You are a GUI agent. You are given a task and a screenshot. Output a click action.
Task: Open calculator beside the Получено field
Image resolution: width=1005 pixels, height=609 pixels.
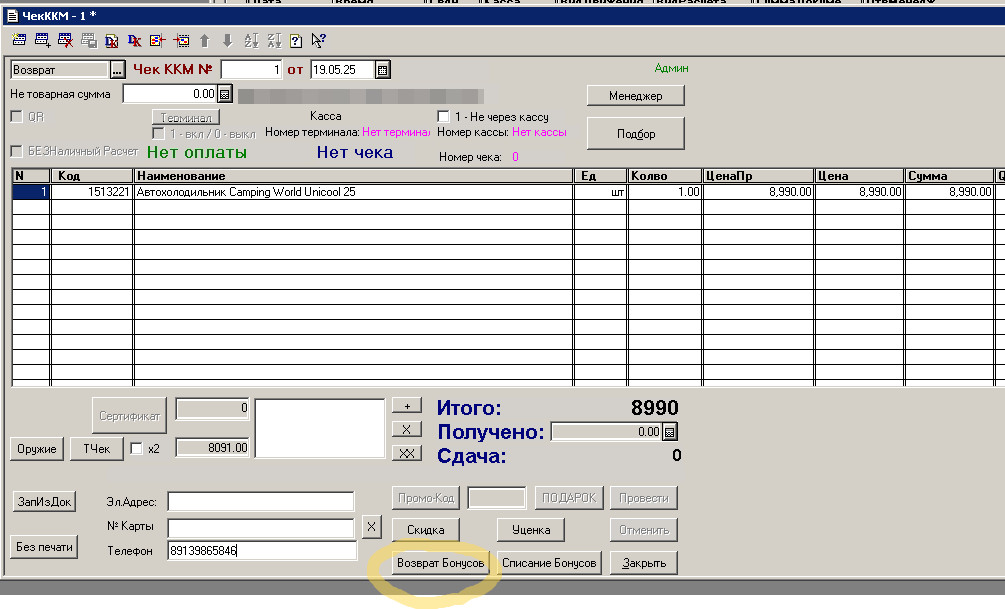point(669,432)
